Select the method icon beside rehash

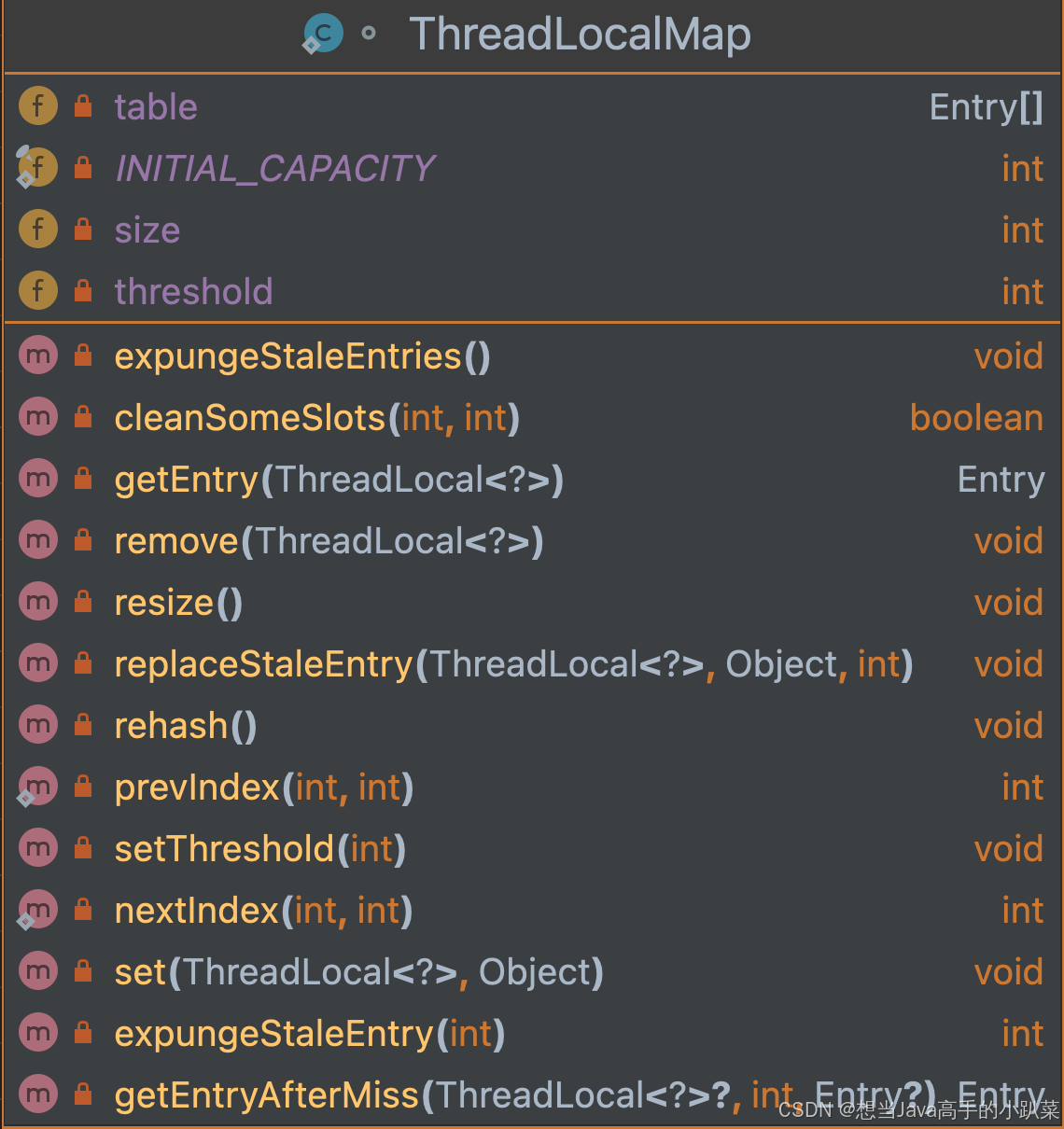pyautogui.click(x=37, y=725)
